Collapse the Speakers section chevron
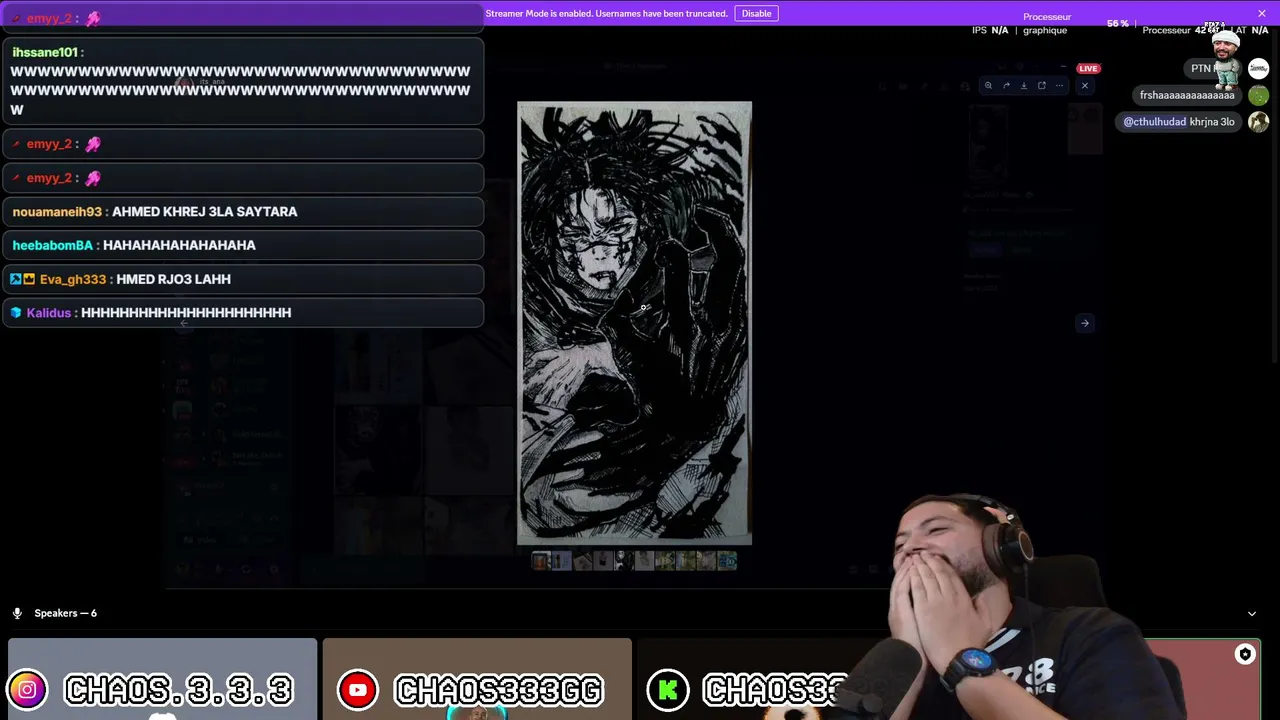Viewport: 1280px width, 720px height. [1252, 613]
